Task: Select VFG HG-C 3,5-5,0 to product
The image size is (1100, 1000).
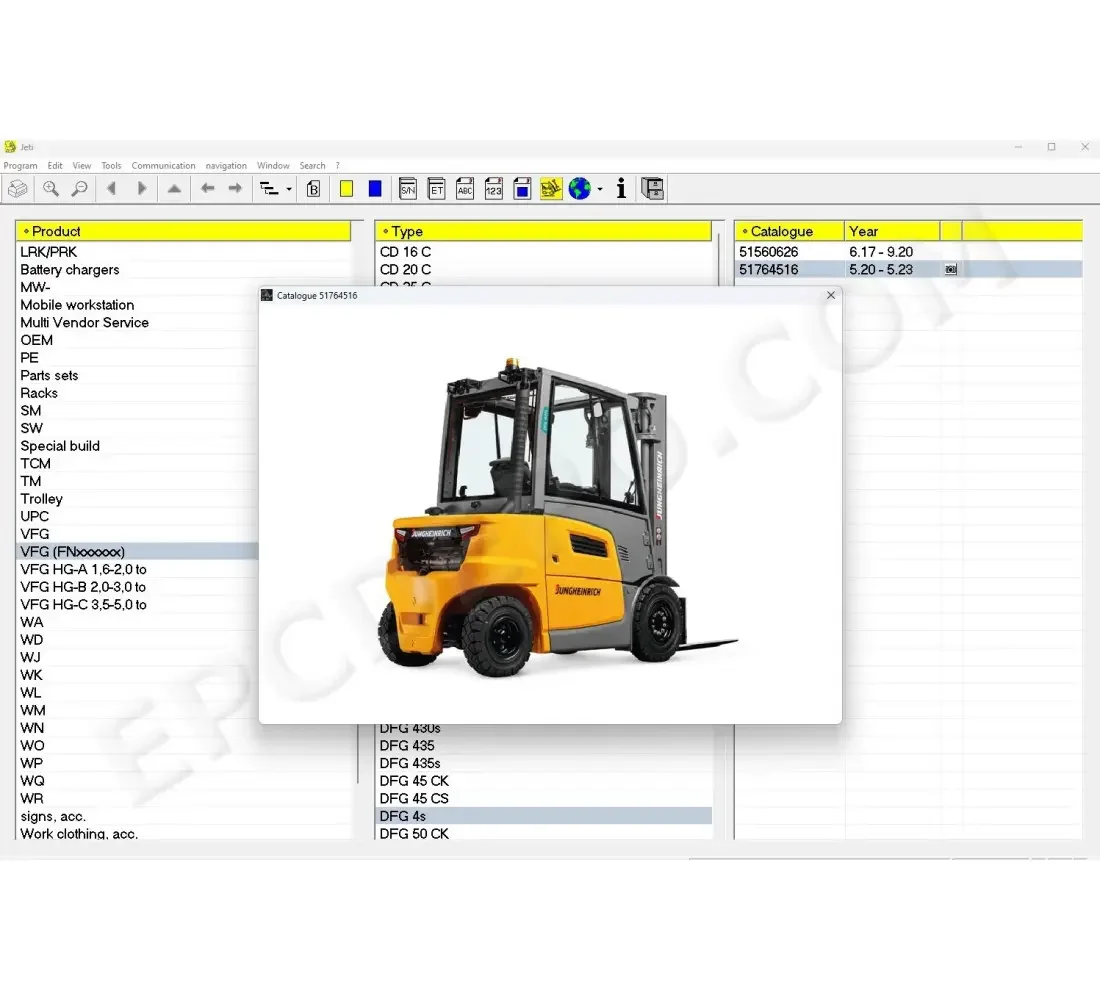Action: [x=83, y=604]
